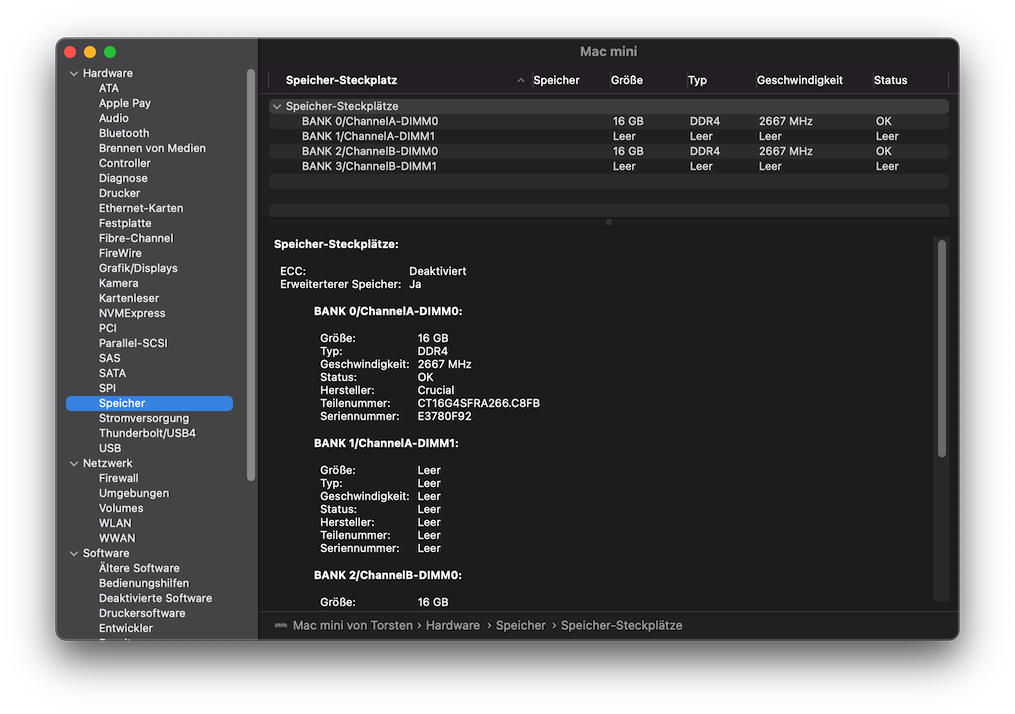Select BANK 0/ChannelA-DIMM0 table row
Viewport: 1015px width, 714px height.
point(370,121)
